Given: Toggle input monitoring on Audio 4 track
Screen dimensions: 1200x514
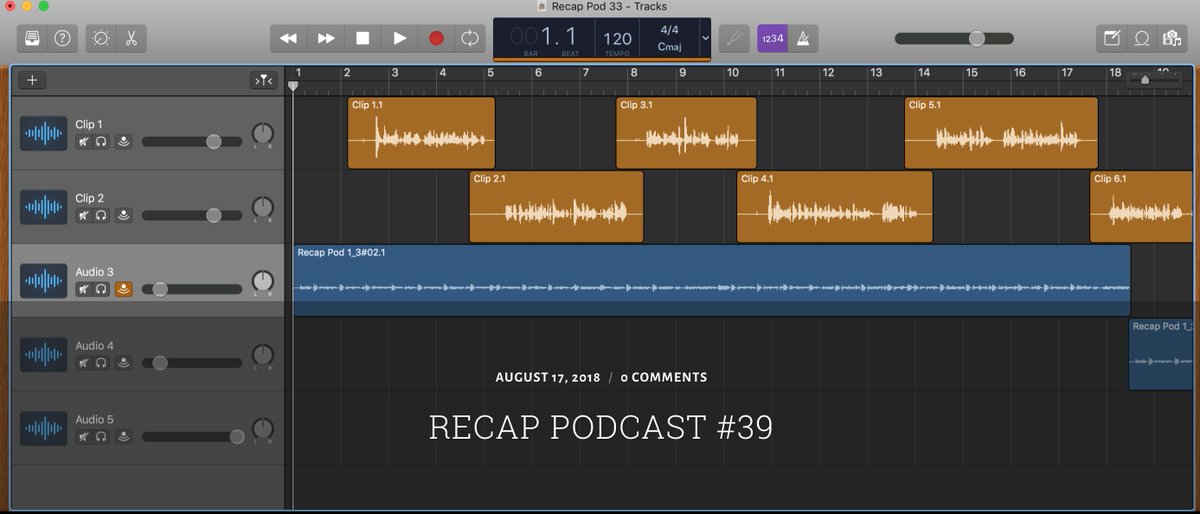Looking at the screenshot, I should [x=124, y=363].
